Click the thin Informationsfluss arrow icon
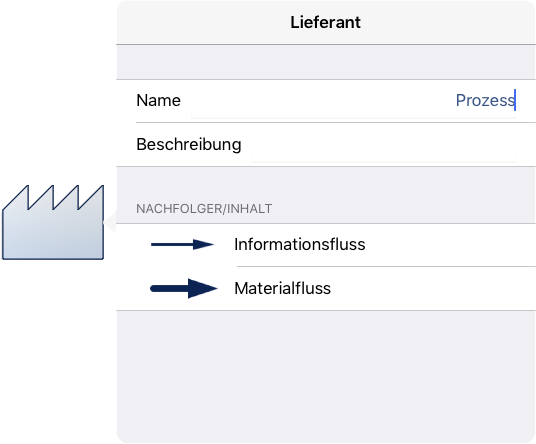This screenshot has width=536, height=444. pyautogui.click(x=182, y=244)
